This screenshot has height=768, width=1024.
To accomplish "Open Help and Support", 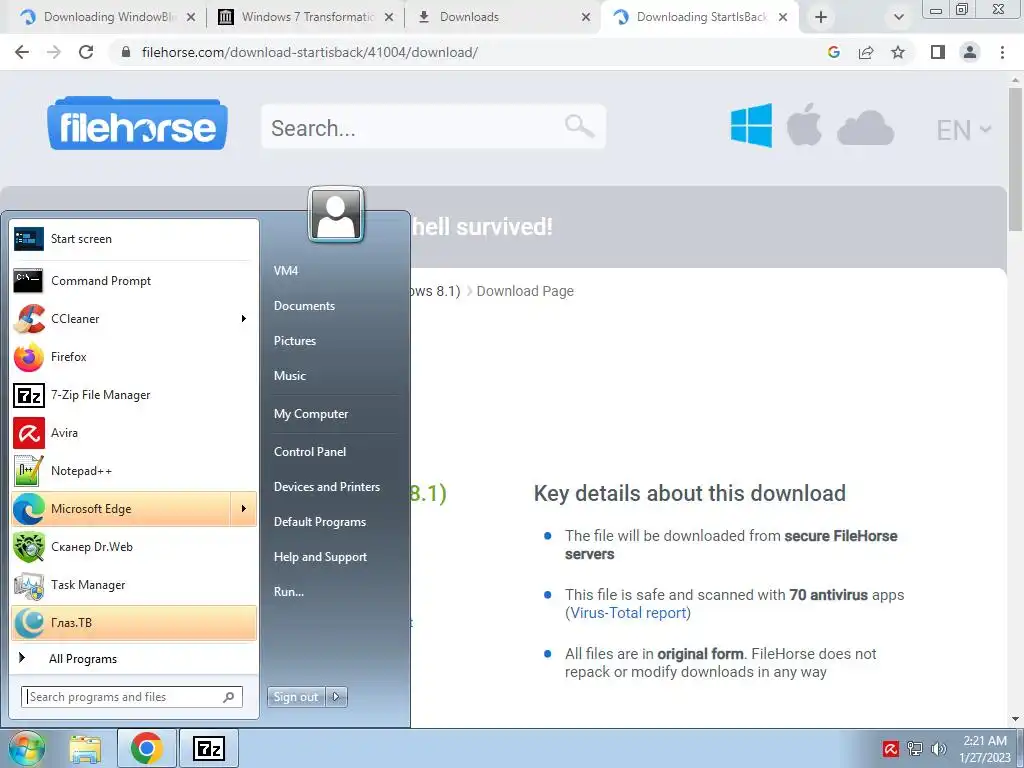I will [321, 557].
